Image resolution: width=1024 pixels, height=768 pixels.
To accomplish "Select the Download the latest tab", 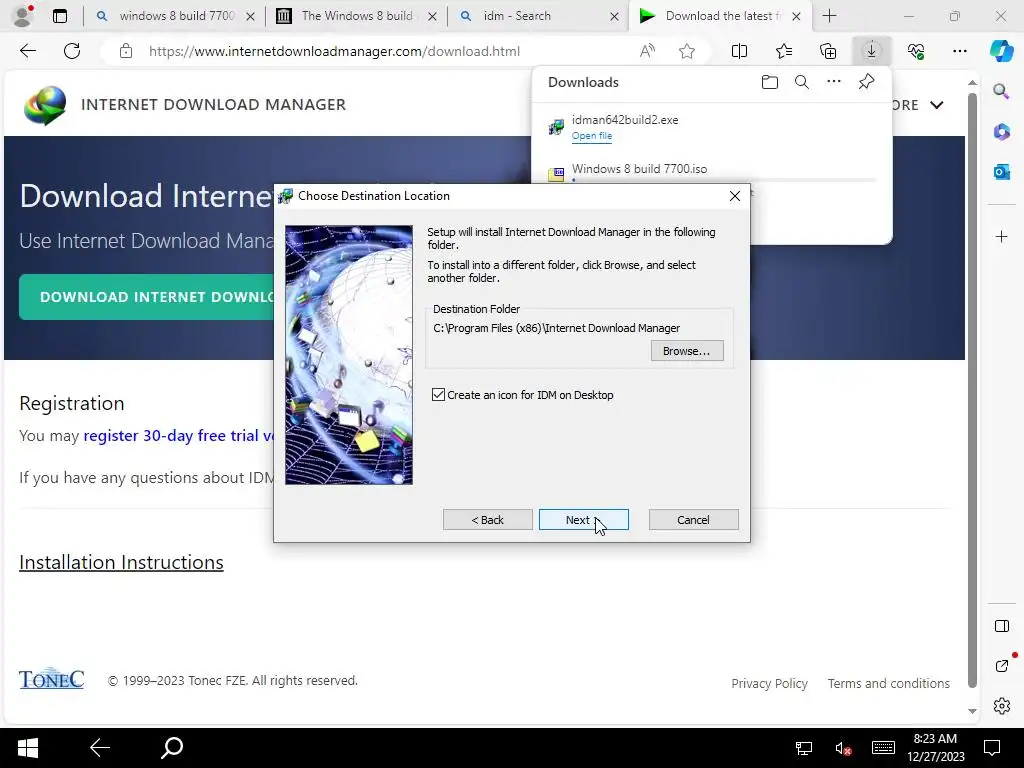I will tap(720, 16).
